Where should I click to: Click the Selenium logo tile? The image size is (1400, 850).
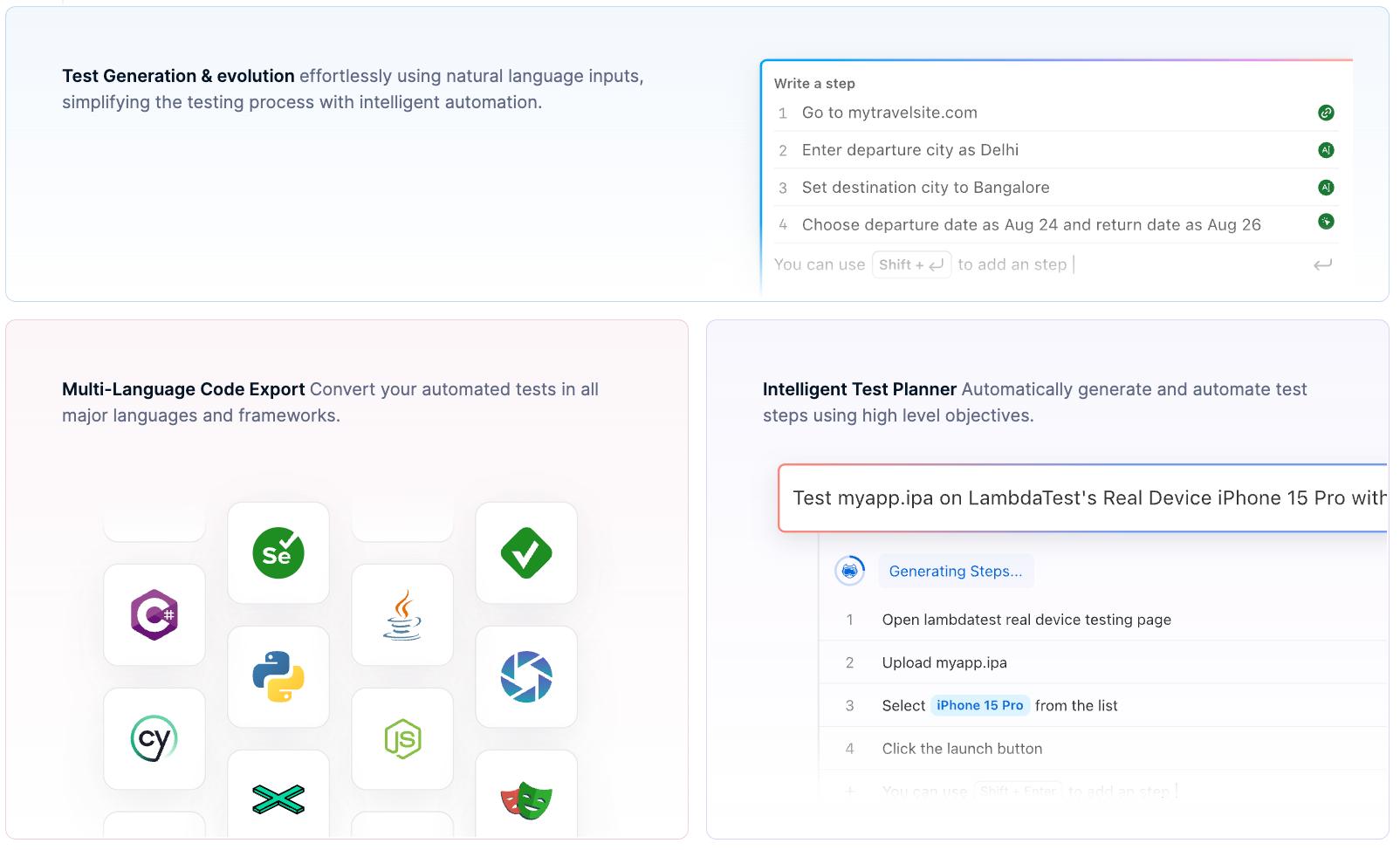(278, 552)
